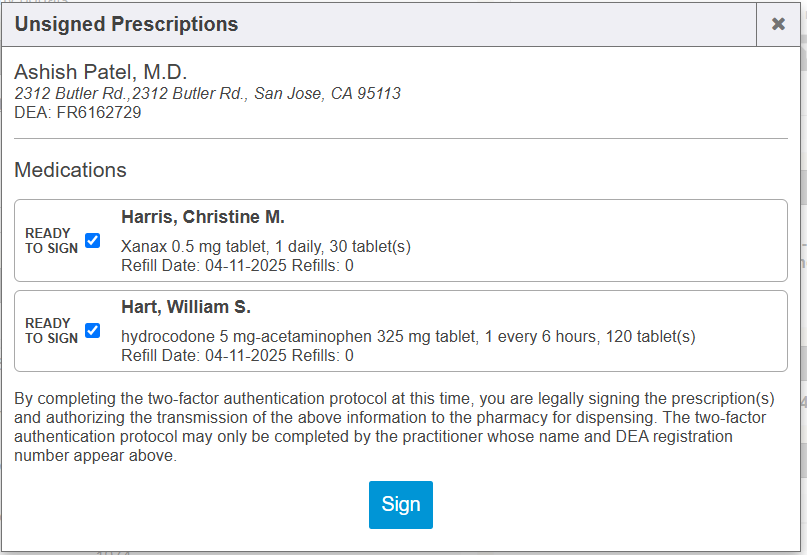Select prescriber name Ashish Patel, M.D.
The image size is (807, 555).
(x=101, y=73)
